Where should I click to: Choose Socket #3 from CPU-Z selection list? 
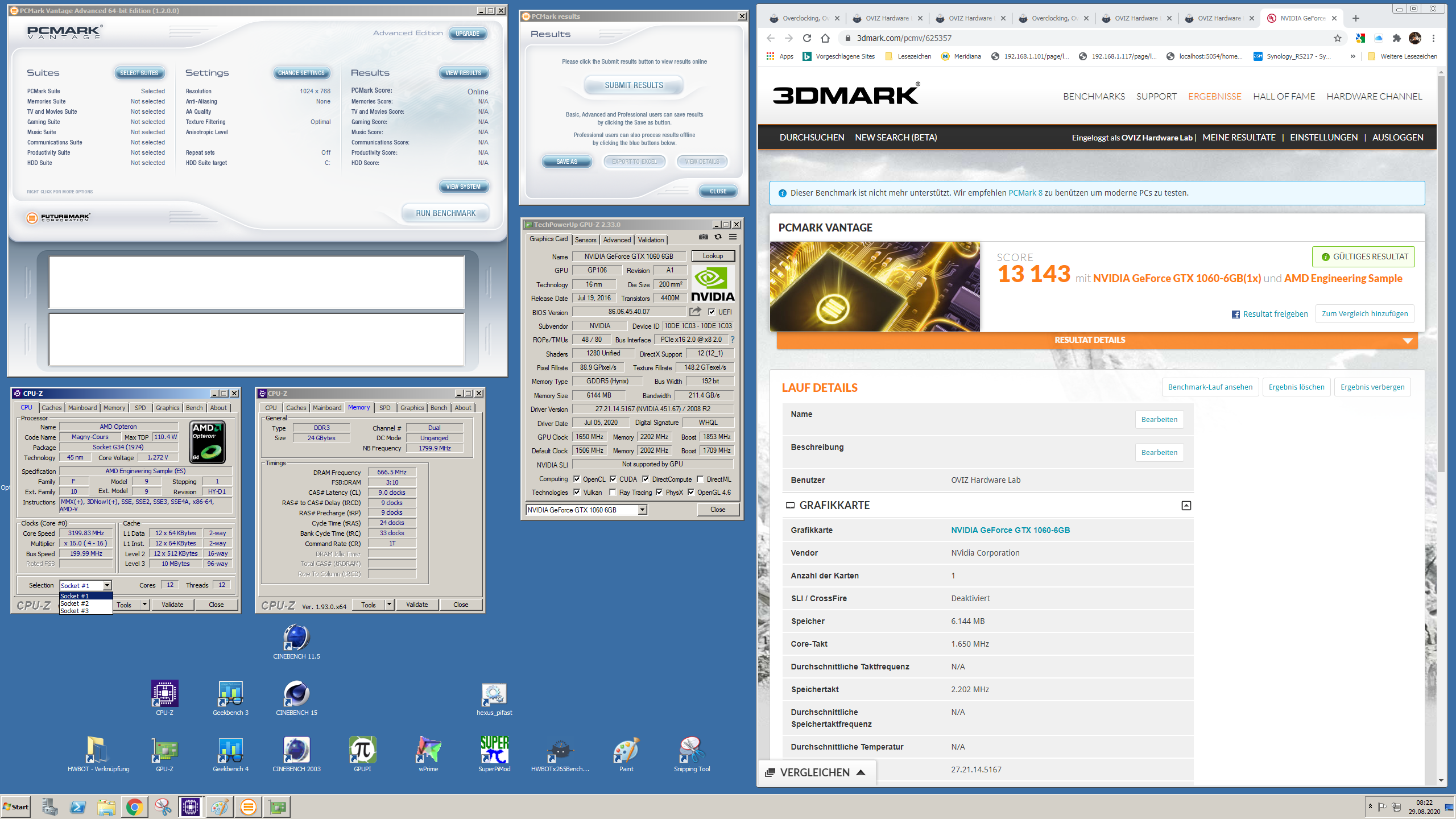pyautogui.click(x=86, y=611)
